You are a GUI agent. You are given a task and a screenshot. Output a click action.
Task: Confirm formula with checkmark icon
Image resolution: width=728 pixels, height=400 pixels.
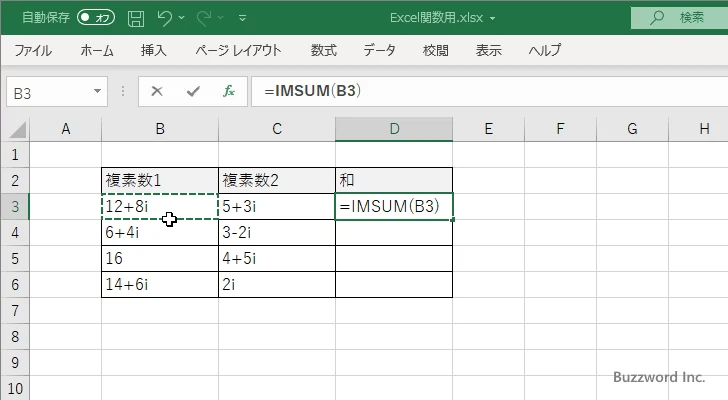coord(193,91)
